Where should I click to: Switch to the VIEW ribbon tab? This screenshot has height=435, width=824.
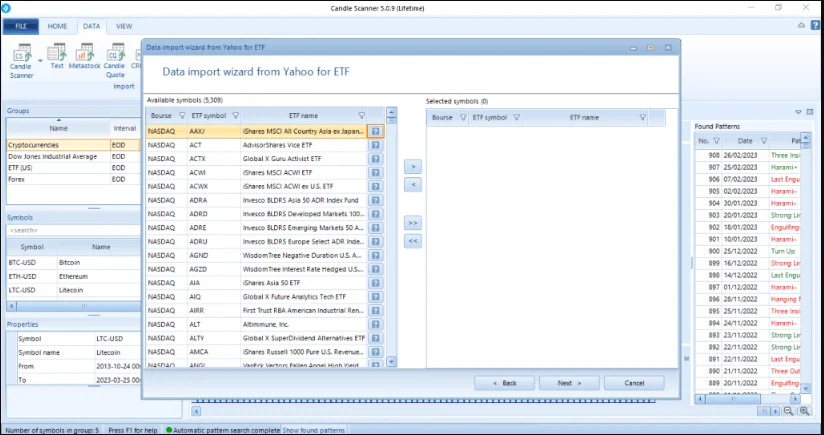124,26
